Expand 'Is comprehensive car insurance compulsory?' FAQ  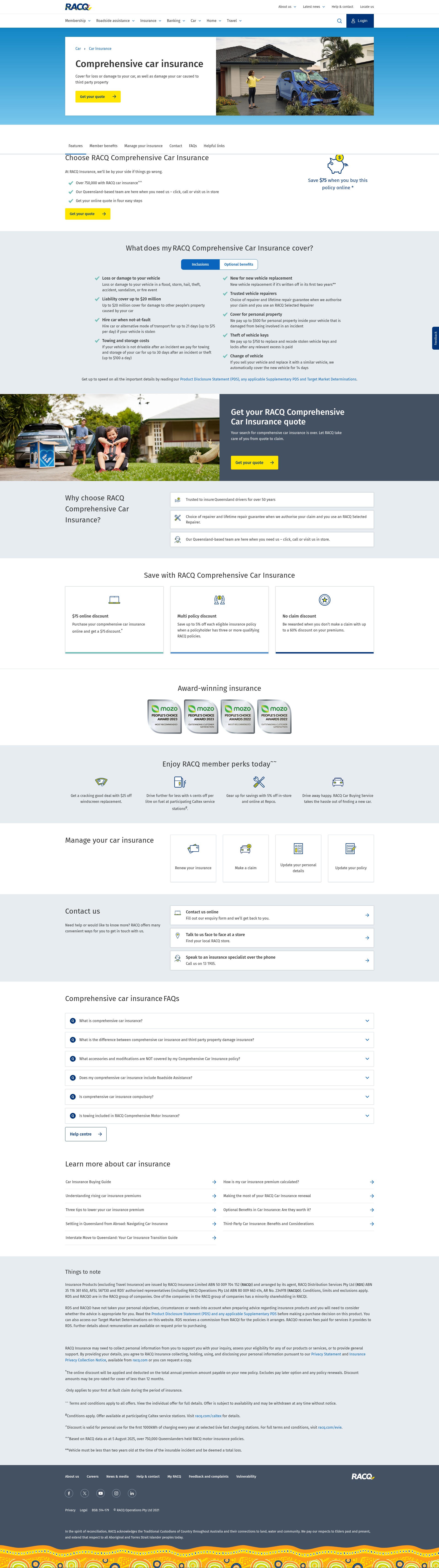point(219,1097)
